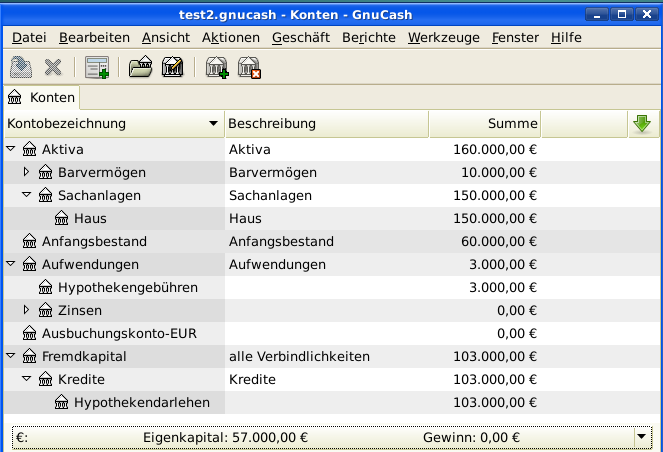Click the New invoice toolbar icon
The width and height of the screenshot is (663, 452).
(97, 68)
